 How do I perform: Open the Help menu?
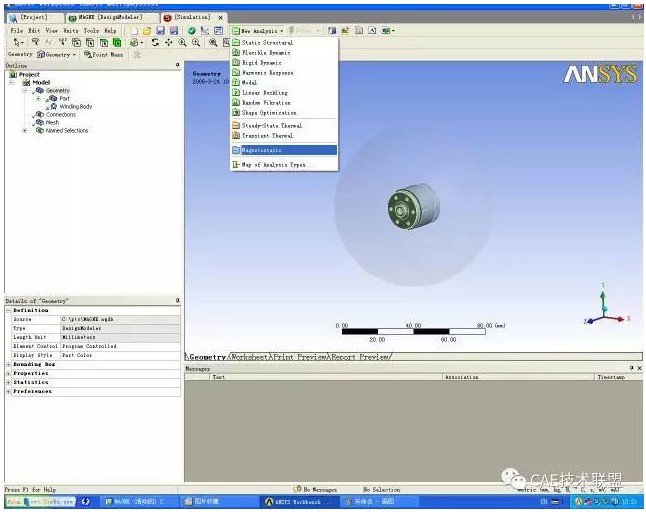[x=110, y=31]
